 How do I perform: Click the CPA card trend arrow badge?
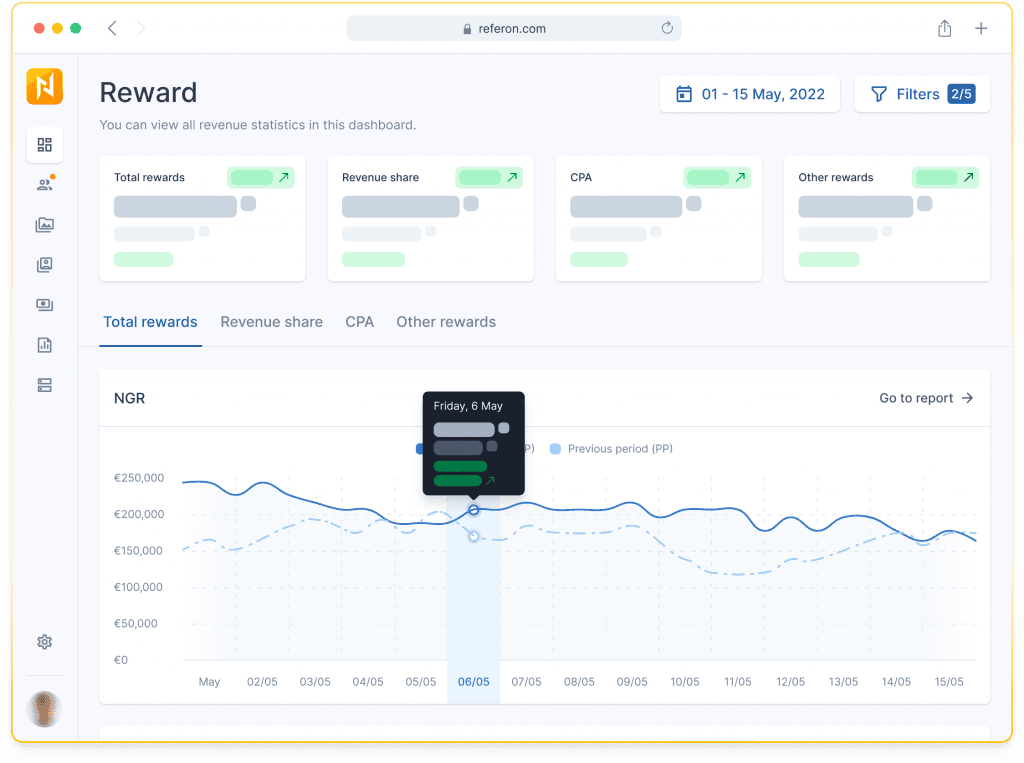tap(717, 177)
